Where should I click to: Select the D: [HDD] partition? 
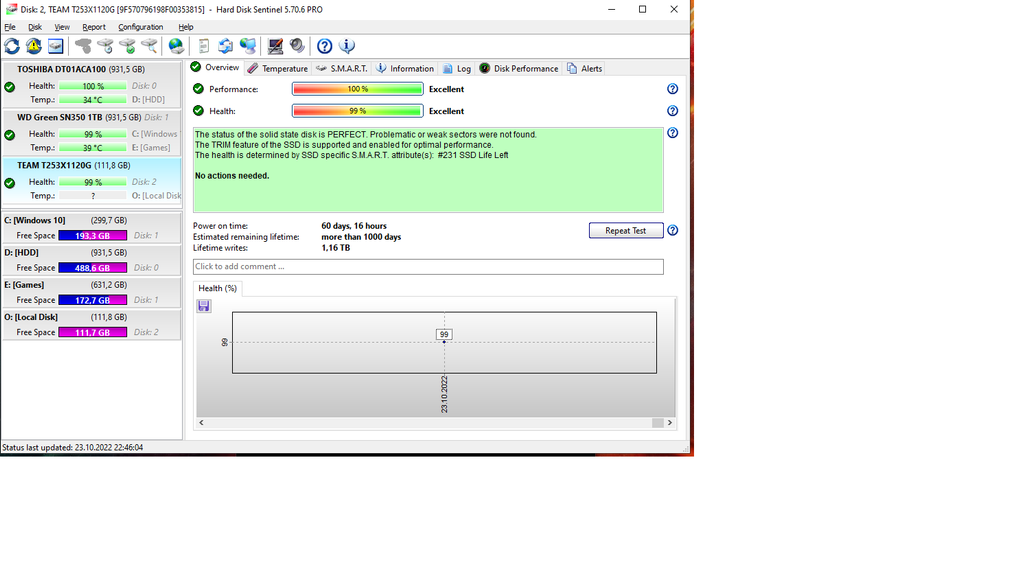91,260
